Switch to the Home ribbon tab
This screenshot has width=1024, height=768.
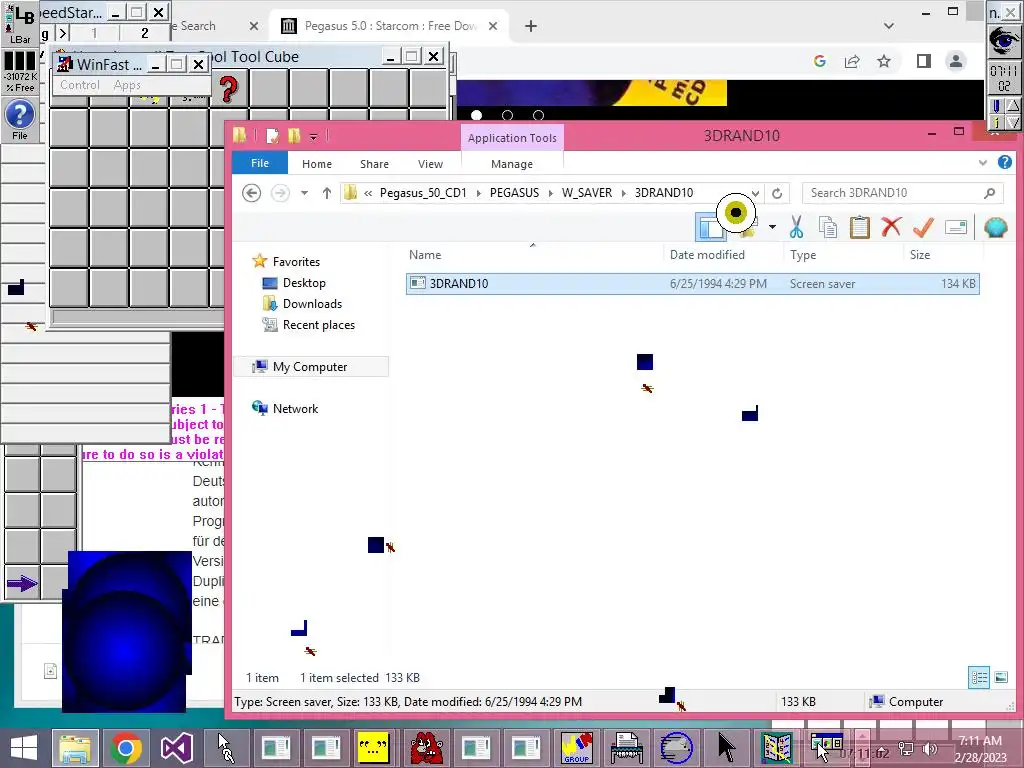click(317, 164)
